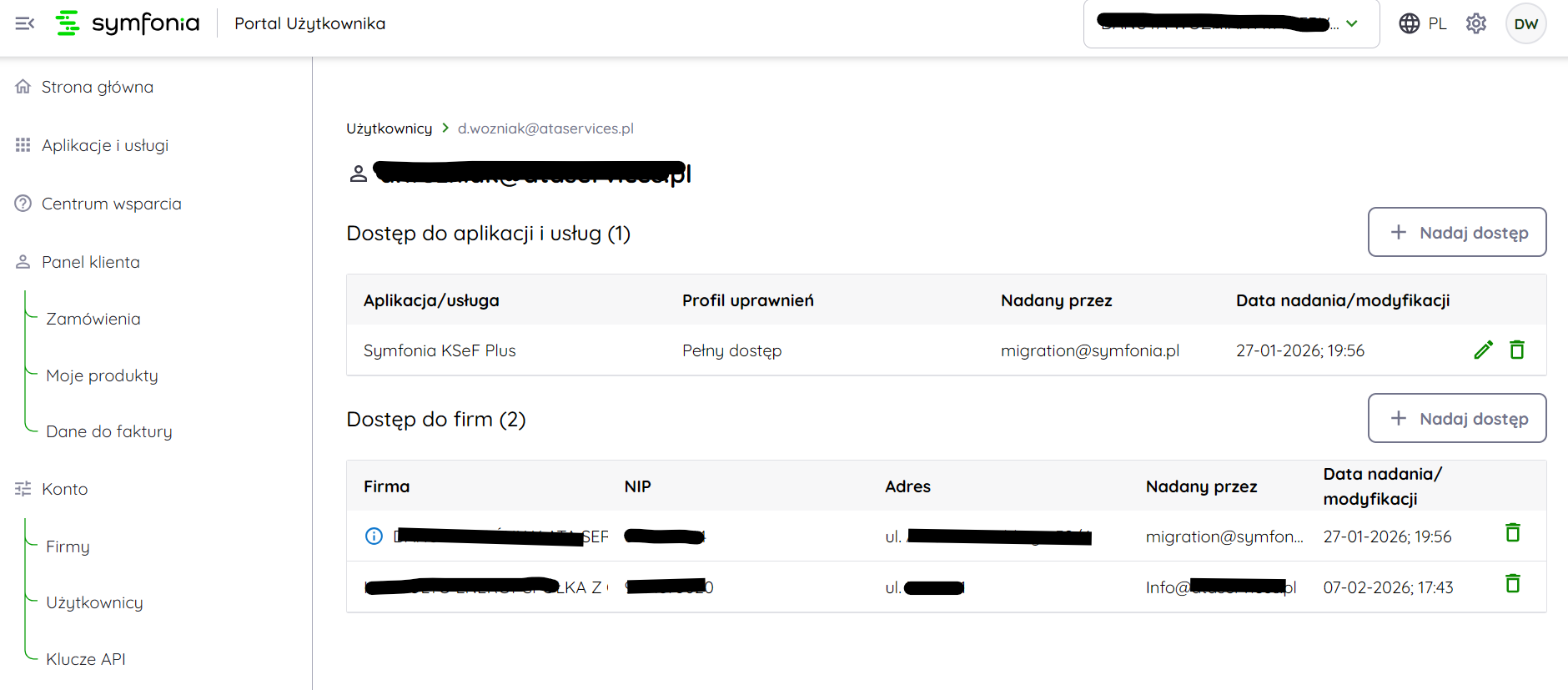Image resolution: width=1568 pixels, height=690 pixels.
Task: Remove first company access dated 27-01-2026
Action: coord(1513,532)
